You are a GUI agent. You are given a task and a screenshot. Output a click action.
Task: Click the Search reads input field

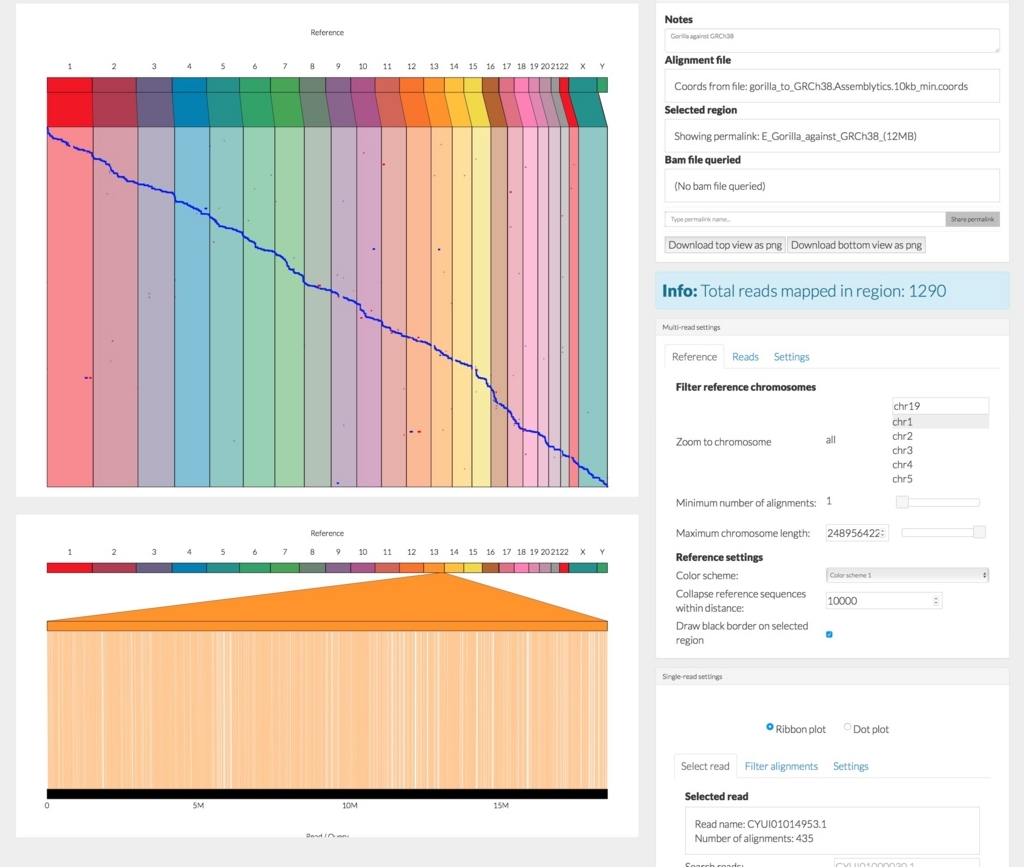tap(906, 863)
